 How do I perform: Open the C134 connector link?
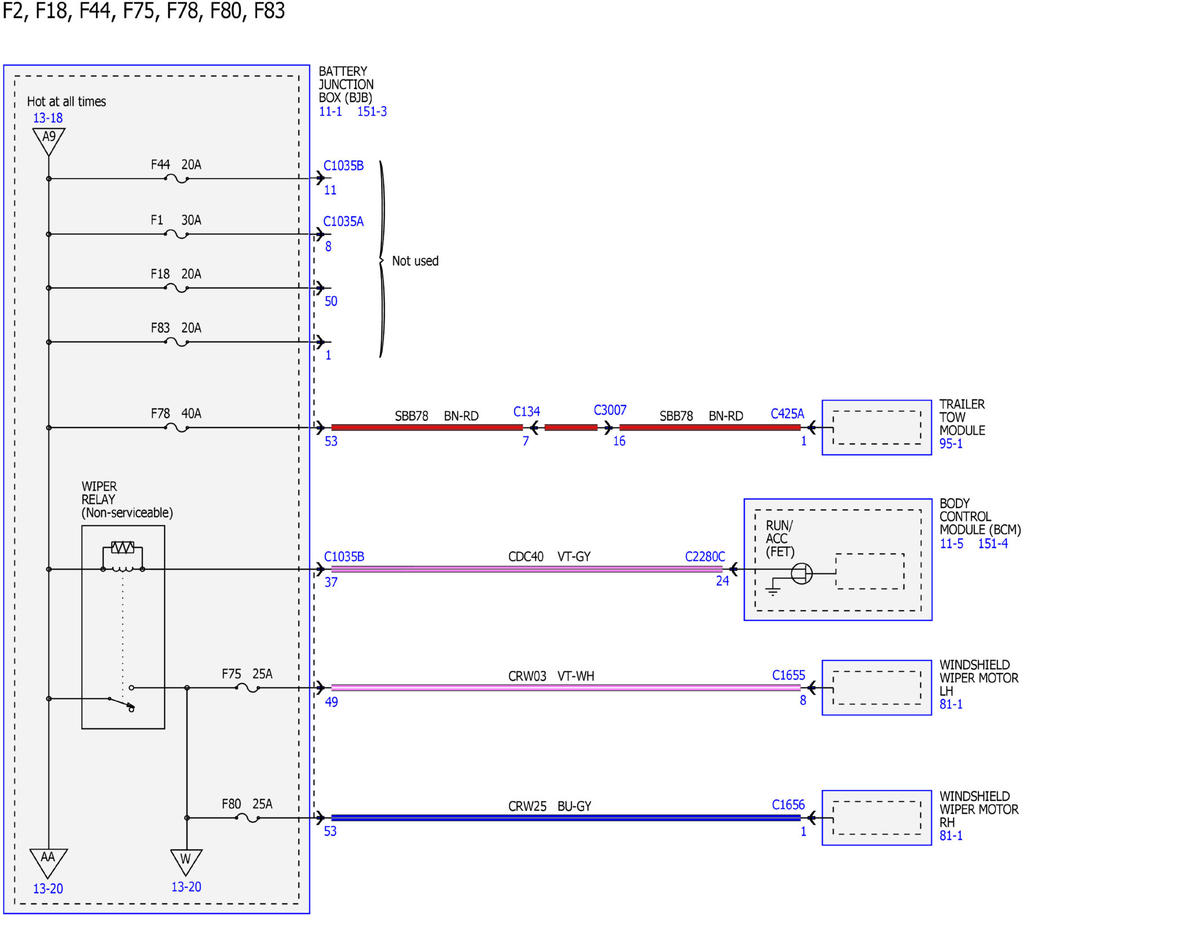click(527, 411)
